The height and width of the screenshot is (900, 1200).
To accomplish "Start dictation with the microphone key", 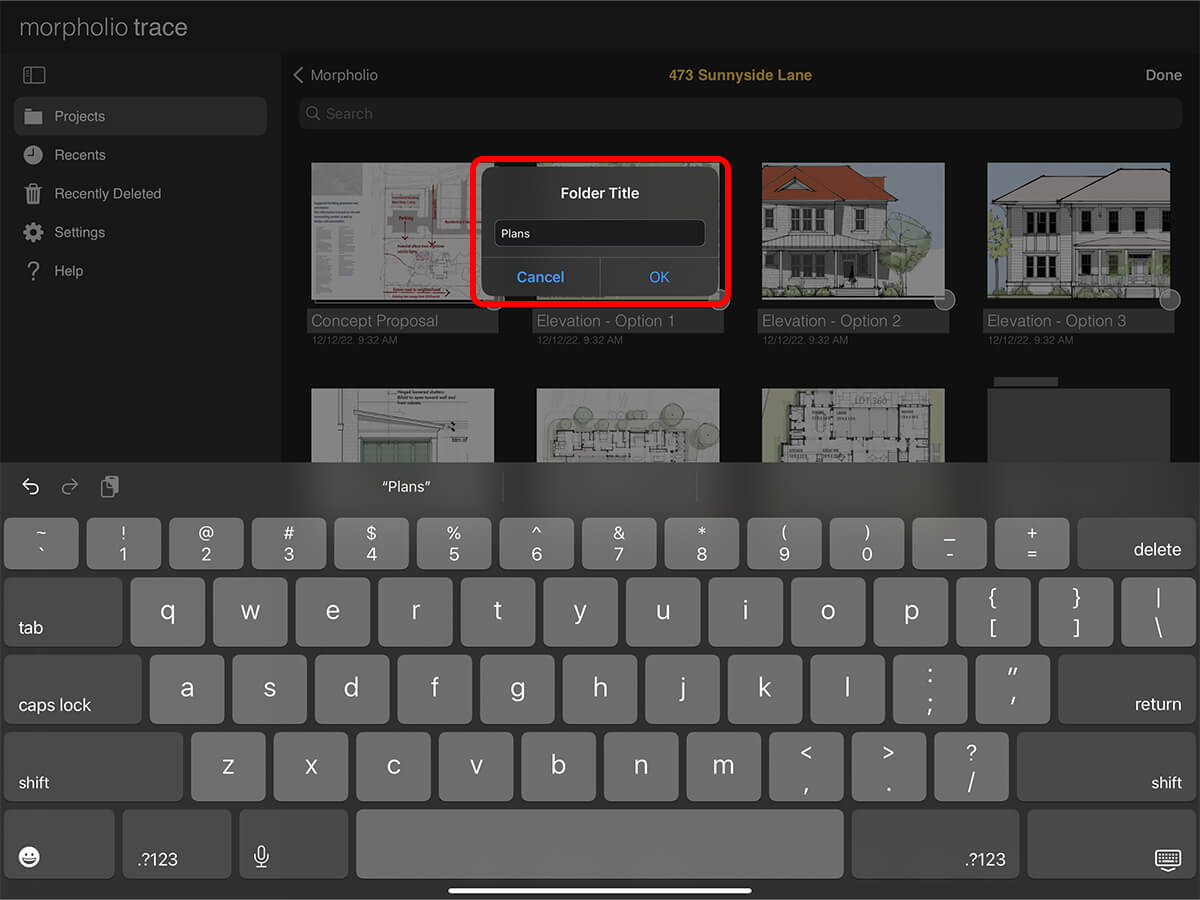I will coord(261,857).
